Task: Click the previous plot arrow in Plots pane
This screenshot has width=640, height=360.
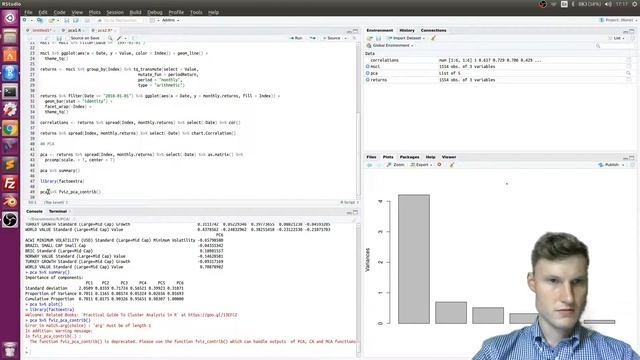Action: point(370,165)
